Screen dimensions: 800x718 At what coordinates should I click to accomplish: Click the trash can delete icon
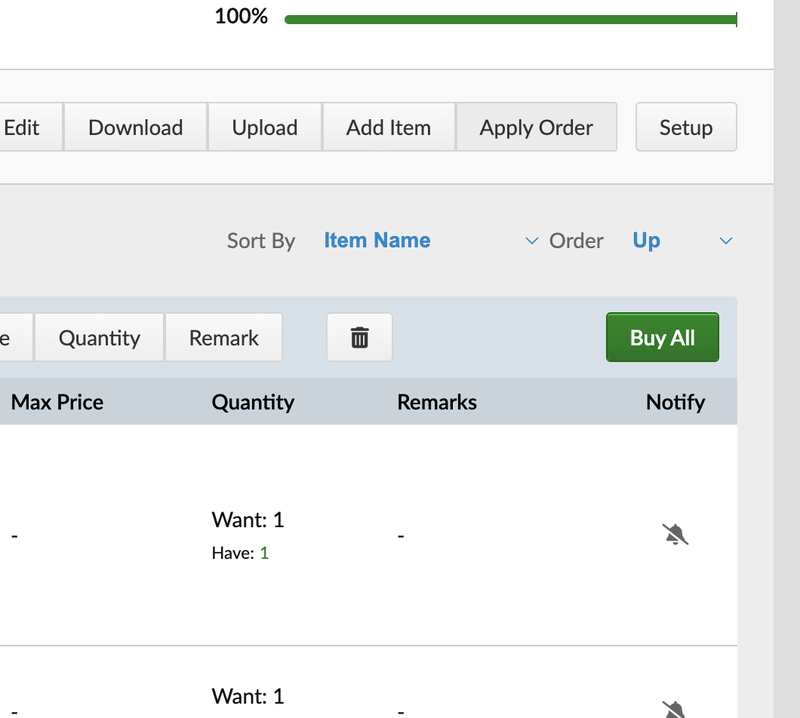point(359,338)
